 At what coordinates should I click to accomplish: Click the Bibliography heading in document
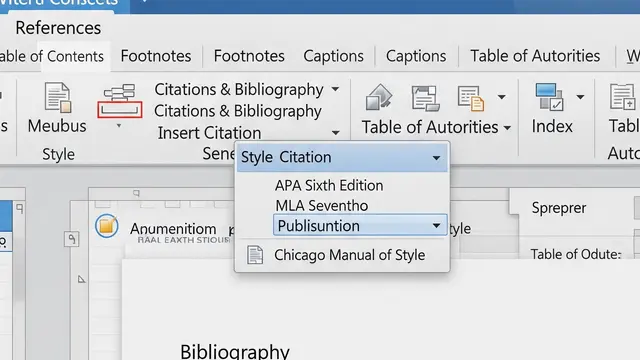235,351
